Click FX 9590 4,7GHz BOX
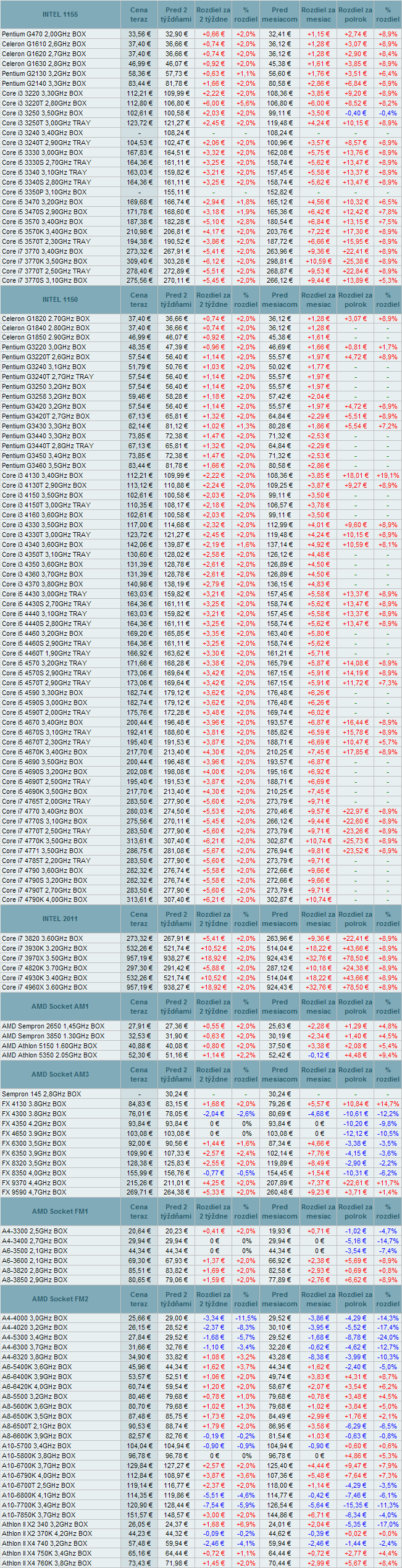The width and height of the screenshot is (402, 1568). 34,1192
